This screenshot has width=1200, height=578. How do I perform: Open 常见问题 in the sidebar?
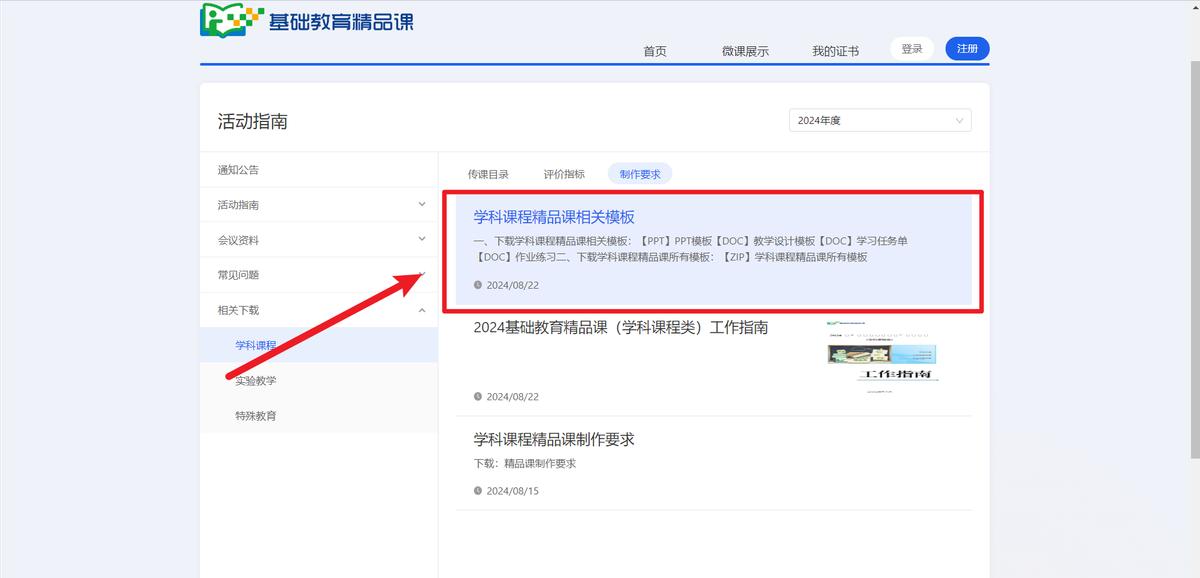tap(239, 275)
